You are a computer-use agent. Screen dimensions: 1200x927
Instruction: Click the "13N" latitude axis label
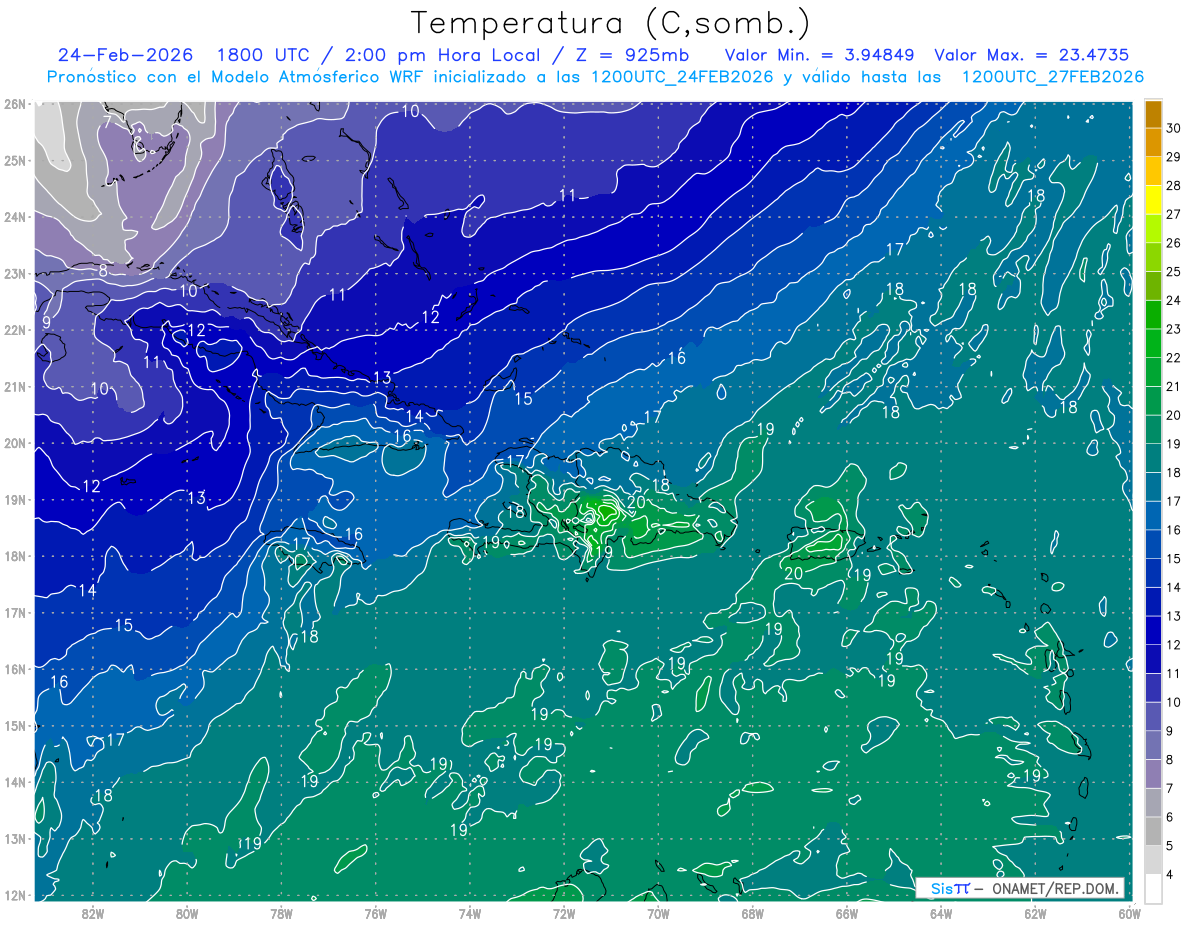[x=14, y=839]
